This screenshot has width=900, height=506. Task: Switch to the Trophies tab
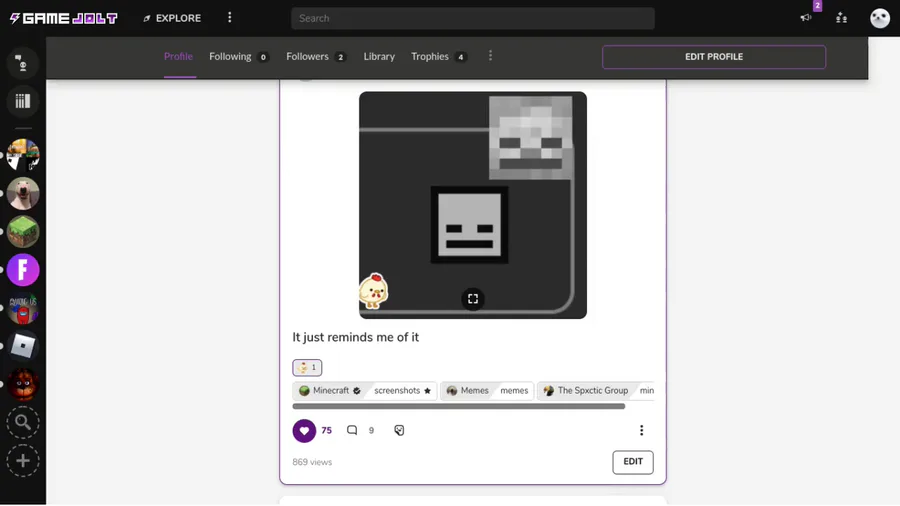pyautogui.click(x=439, y=57)
